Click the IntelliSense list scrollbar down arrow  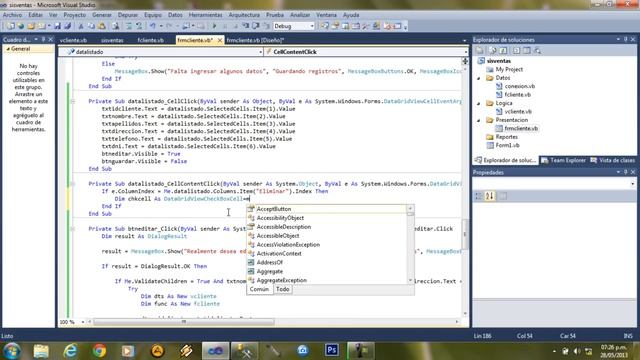point(410,280)
